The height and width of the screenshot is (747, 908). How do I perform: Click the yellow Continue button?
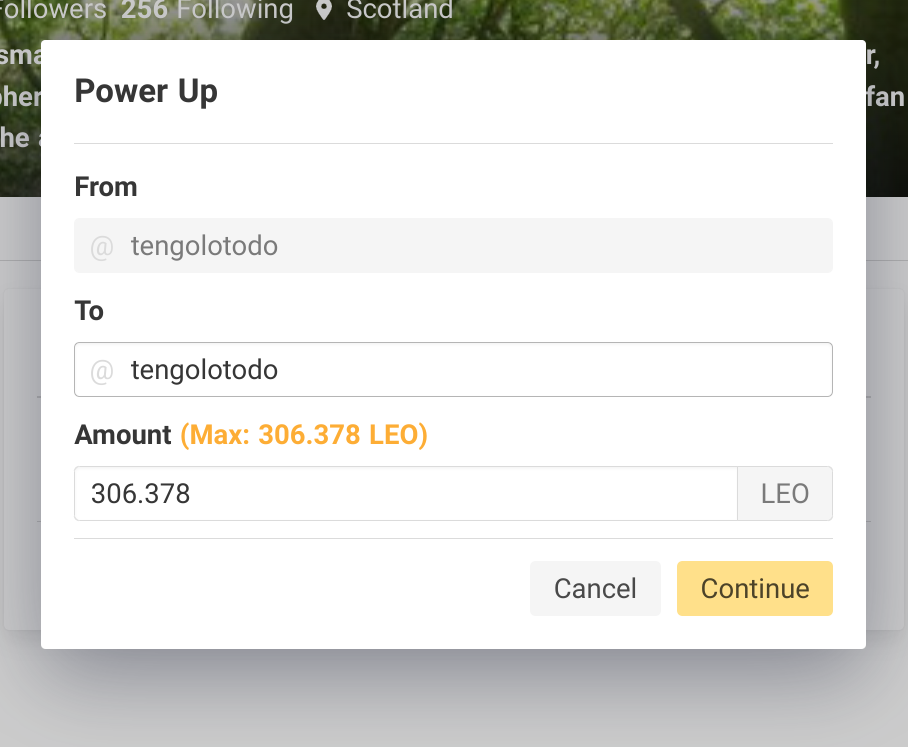coord(755,588)
